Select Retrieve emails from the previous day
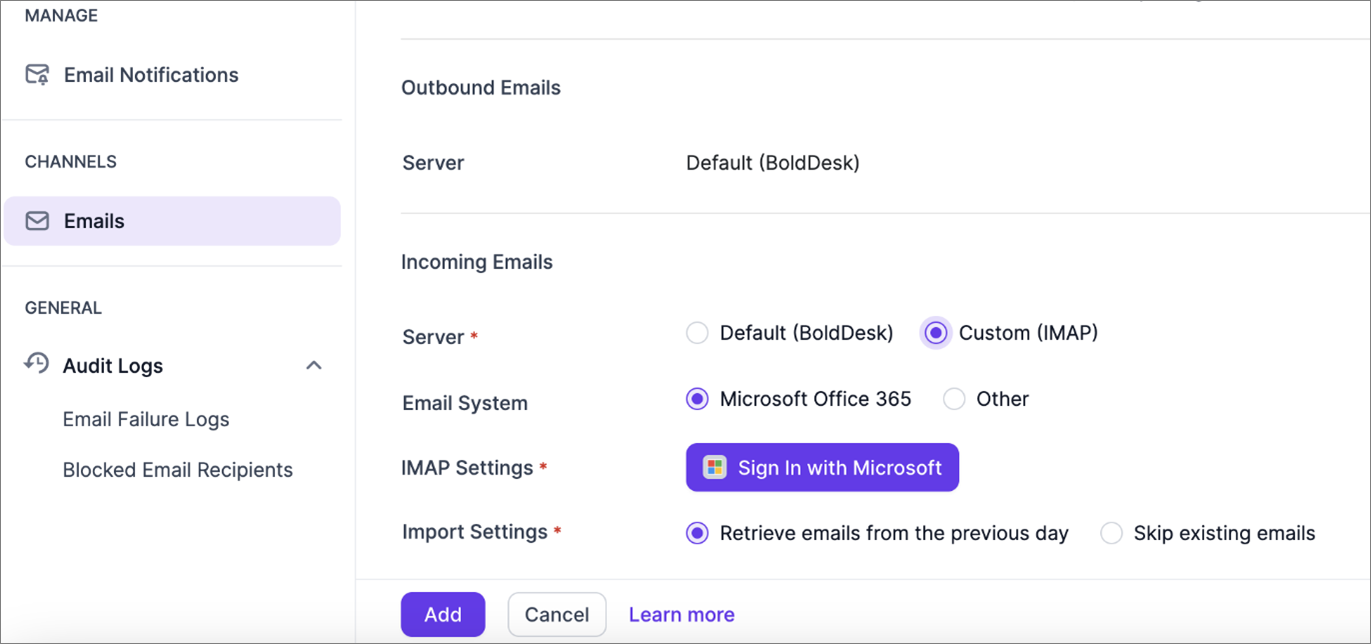Screen dimensions: 1371x644 point(697,533)
